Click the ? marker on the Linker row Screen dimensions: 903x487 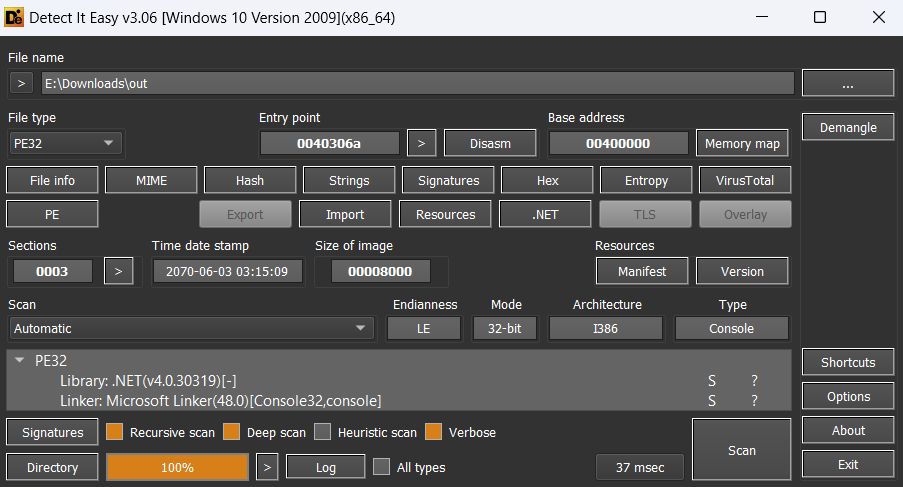pyautogui.click(x=755, y=401)
